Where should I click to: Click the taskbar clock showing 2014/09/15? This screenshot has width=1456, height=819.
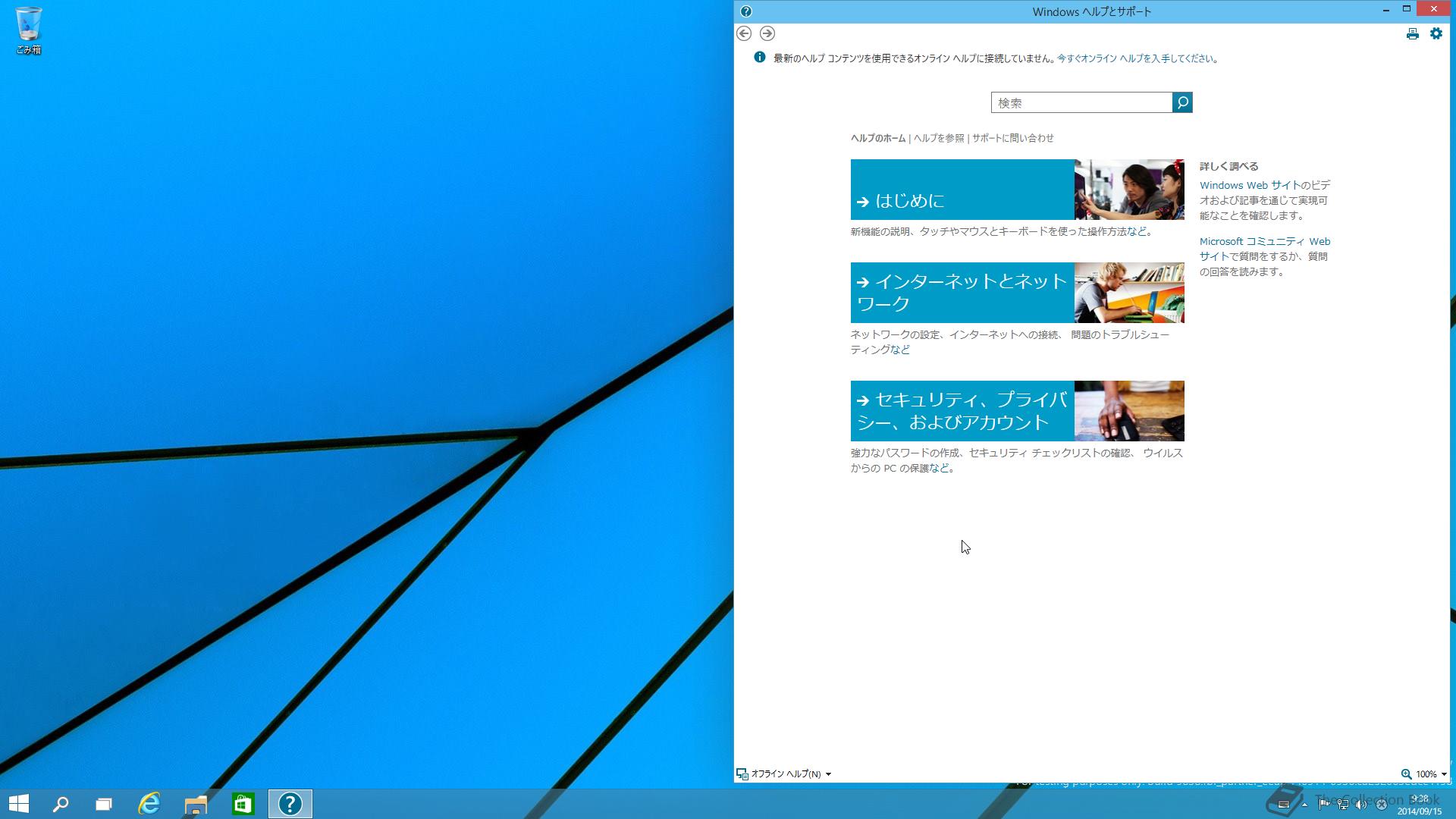pyautogui.click(x=1420, y=805)
